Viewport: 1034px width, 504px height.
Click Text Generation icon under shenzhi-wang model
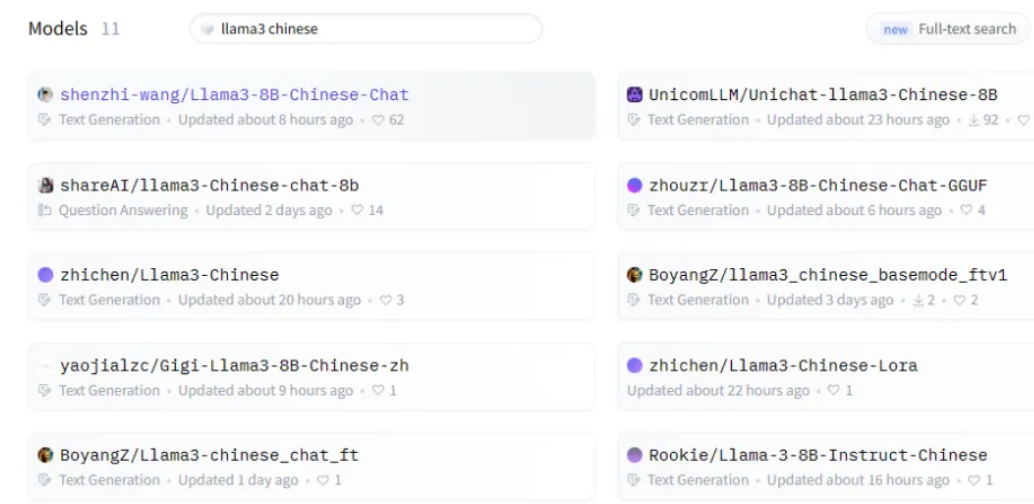(44, 120)
